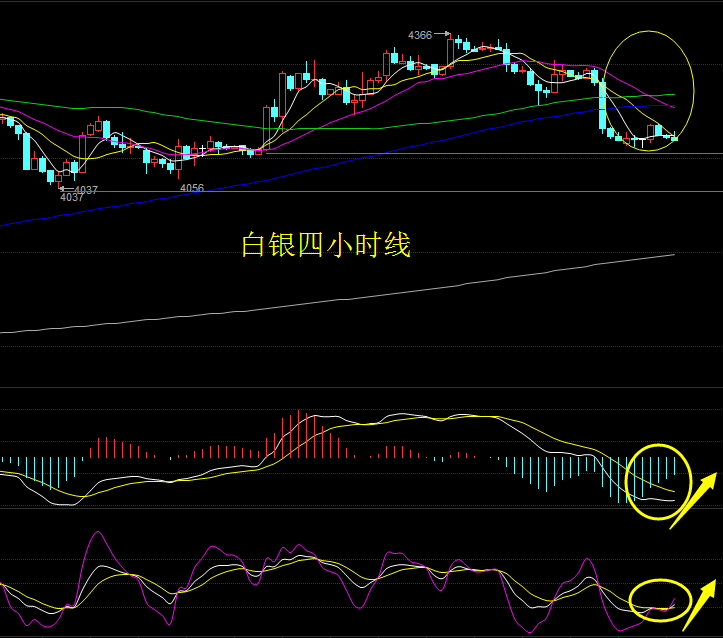Image resolution: width=723 pixels, height=638 pixels.
Task: Click the large cyan falling candle inside the big ellipse
Action: pos(602,105)
